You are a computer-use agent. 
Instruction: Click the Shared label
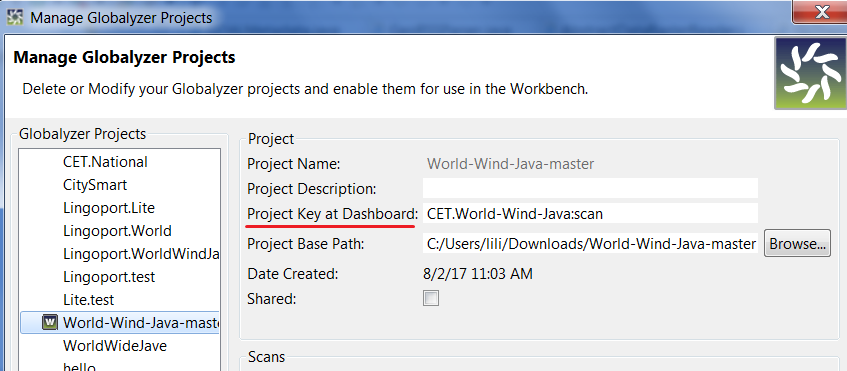271,299
